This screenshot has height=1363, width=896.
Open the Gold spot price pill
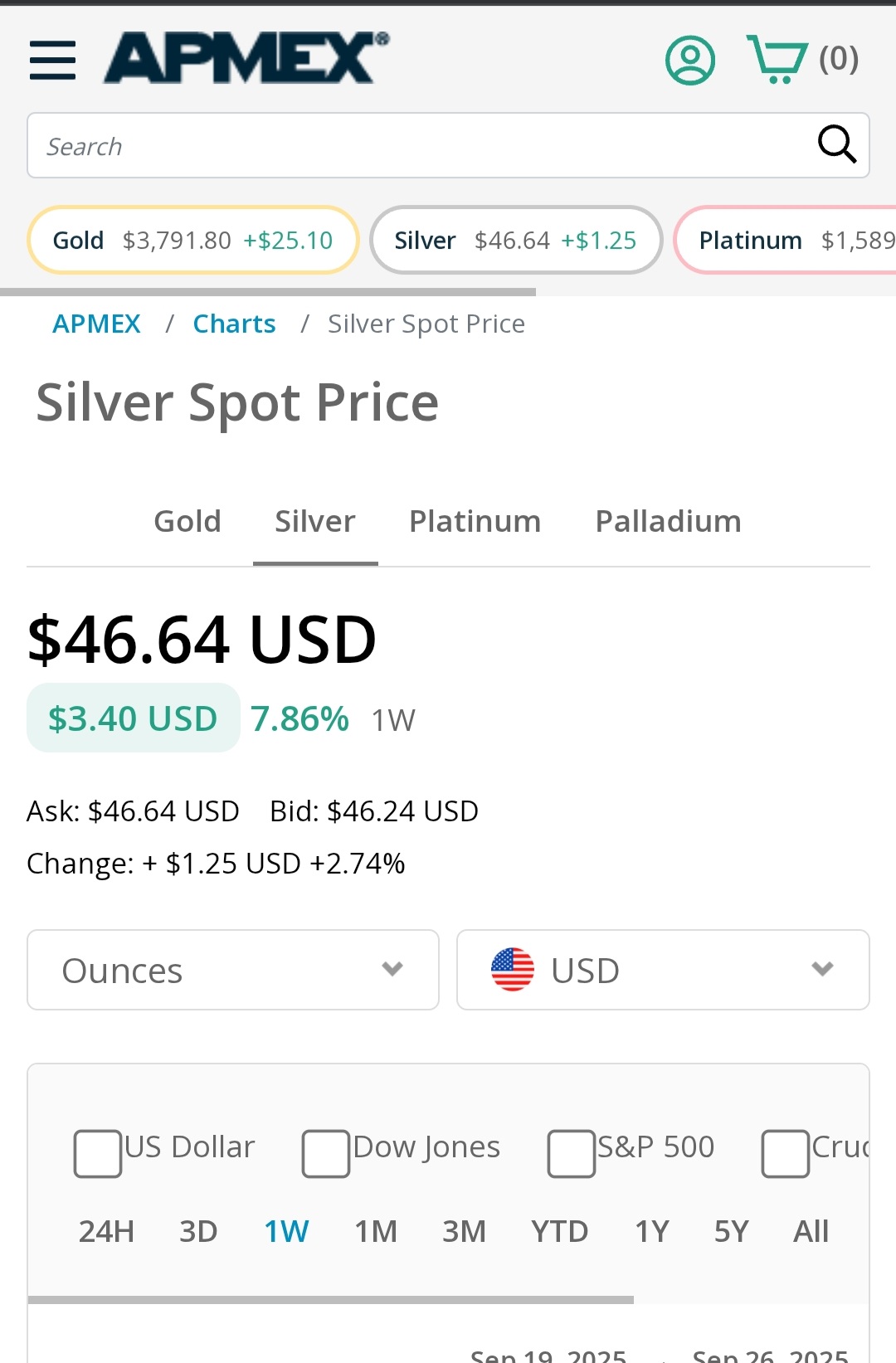point(192,240)
